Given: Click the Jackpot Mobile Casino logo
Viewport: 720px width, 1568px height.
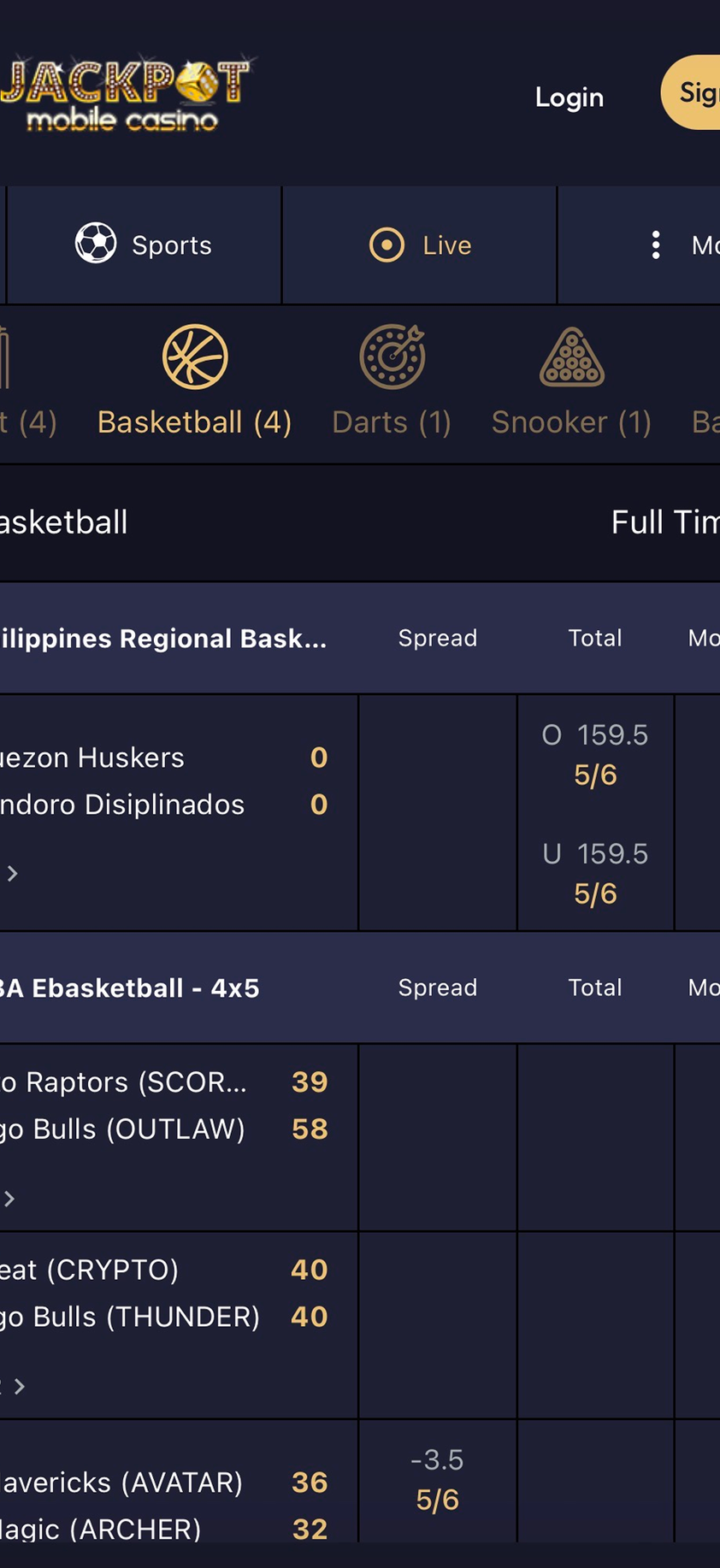Looking at the screenshot, I should 127,94.
